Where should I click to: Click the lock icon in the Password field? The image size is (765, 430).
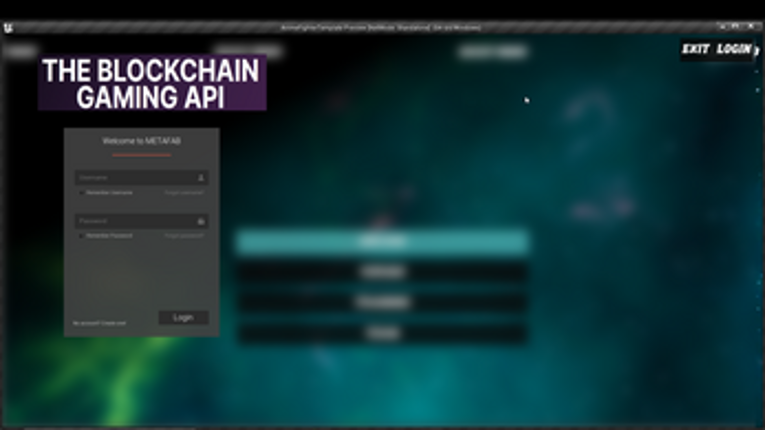(201, 222)
